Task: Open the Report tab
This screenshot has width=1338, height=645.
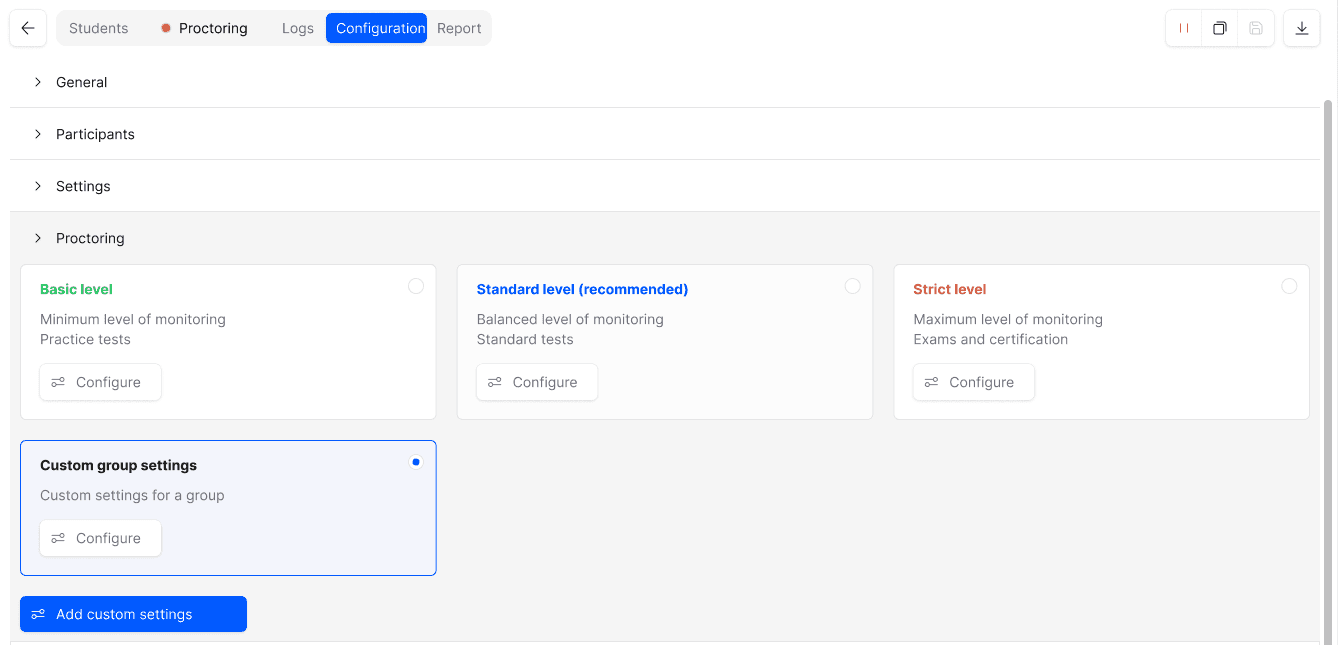Action: pos(459,28)
